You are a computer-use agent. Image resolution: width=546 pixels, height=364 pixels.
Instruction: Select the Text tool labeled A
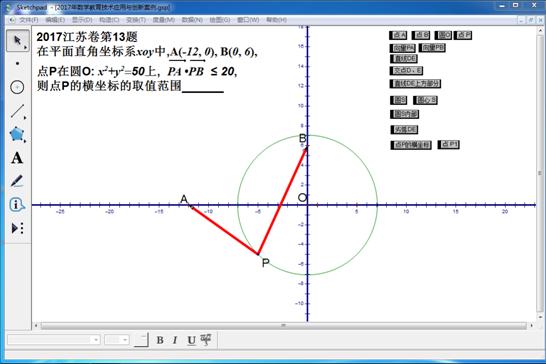(17, 158)
